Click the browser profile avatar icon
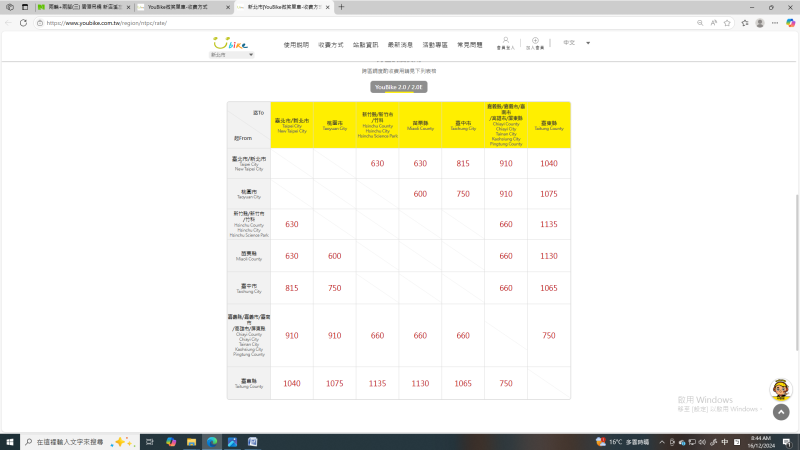The width and height of the screenshot is (800, 450). click(760, 23)
